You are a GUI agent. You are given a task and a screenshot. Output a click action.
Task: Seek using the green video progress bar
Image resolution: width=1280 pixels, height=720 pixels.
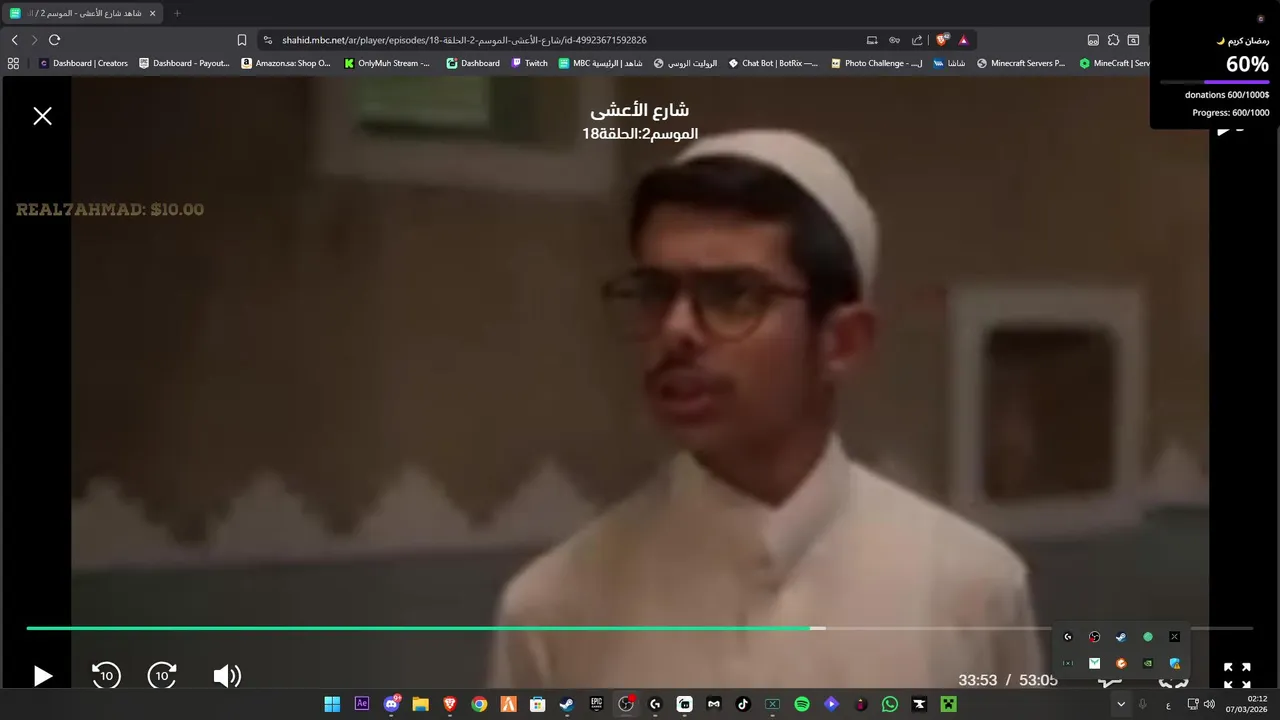(420, 628)
